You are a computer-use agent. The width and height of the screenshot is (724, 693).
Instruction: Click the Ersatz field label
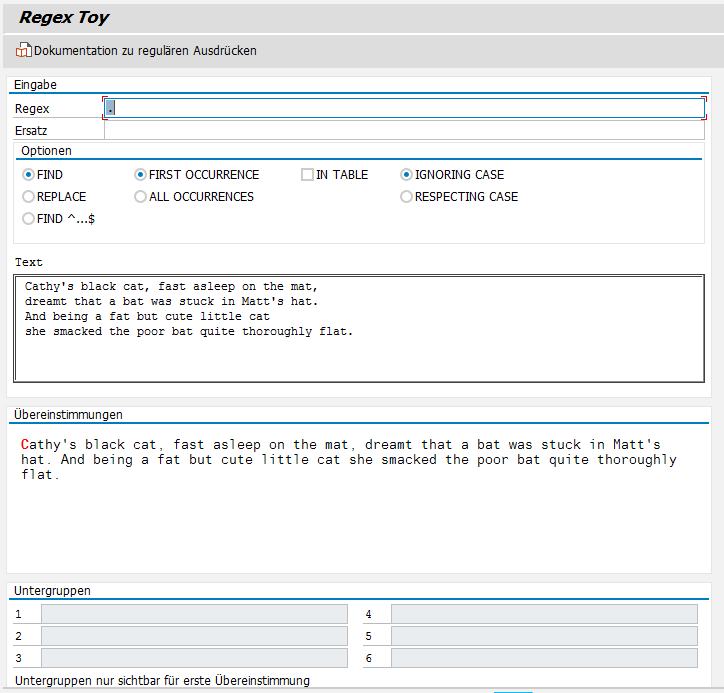(31, 131)
